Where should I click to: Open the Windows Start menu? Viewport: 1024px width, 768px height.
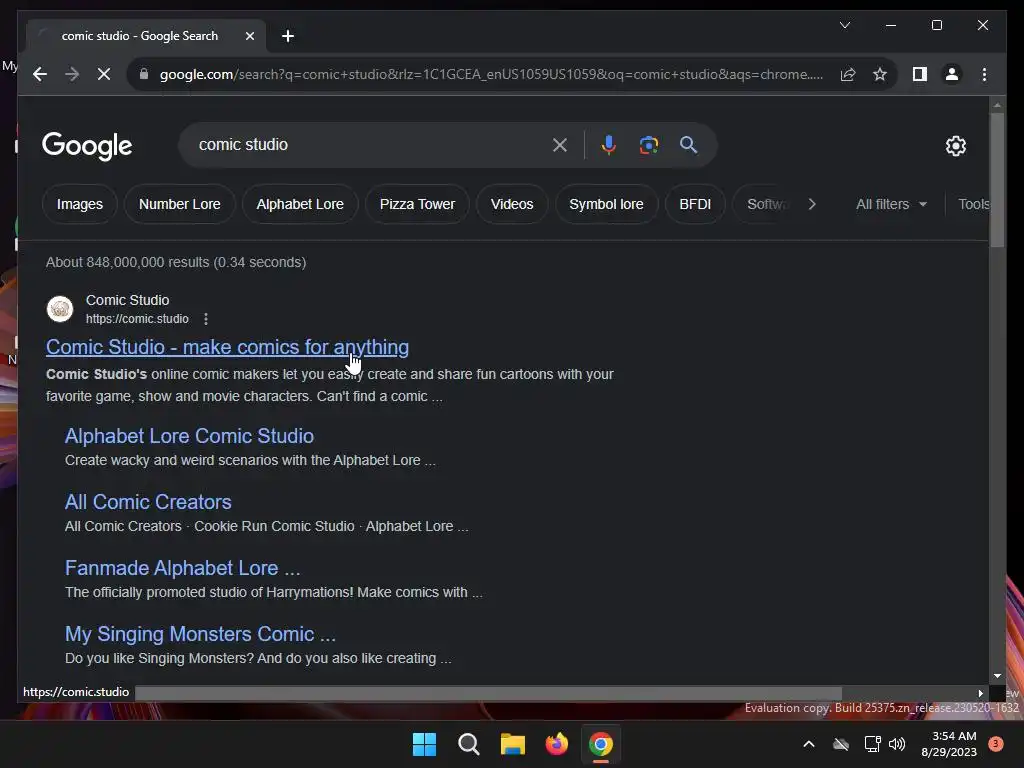(x=424, y=744)
